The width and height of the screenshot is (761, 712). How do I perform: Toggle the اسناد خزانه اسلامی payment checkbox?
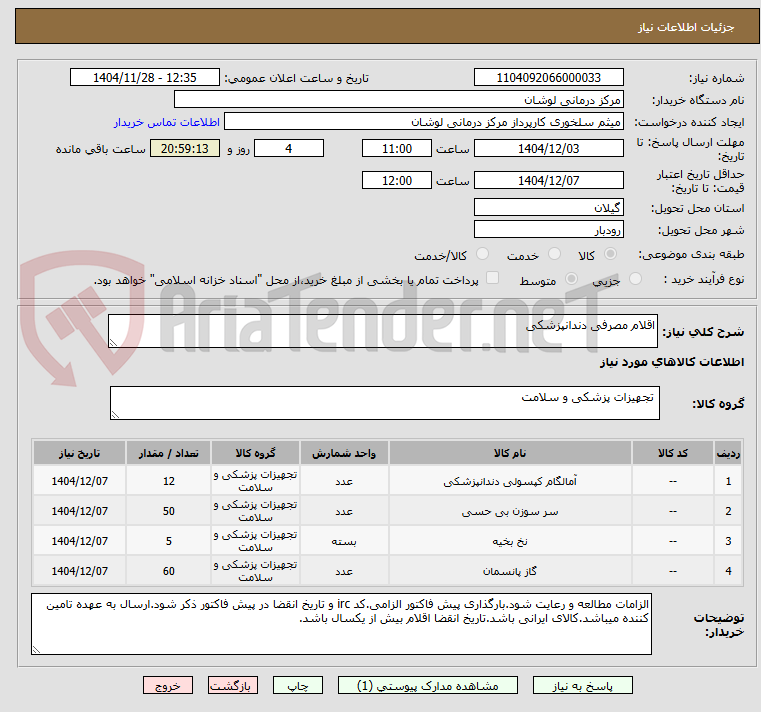493,278
